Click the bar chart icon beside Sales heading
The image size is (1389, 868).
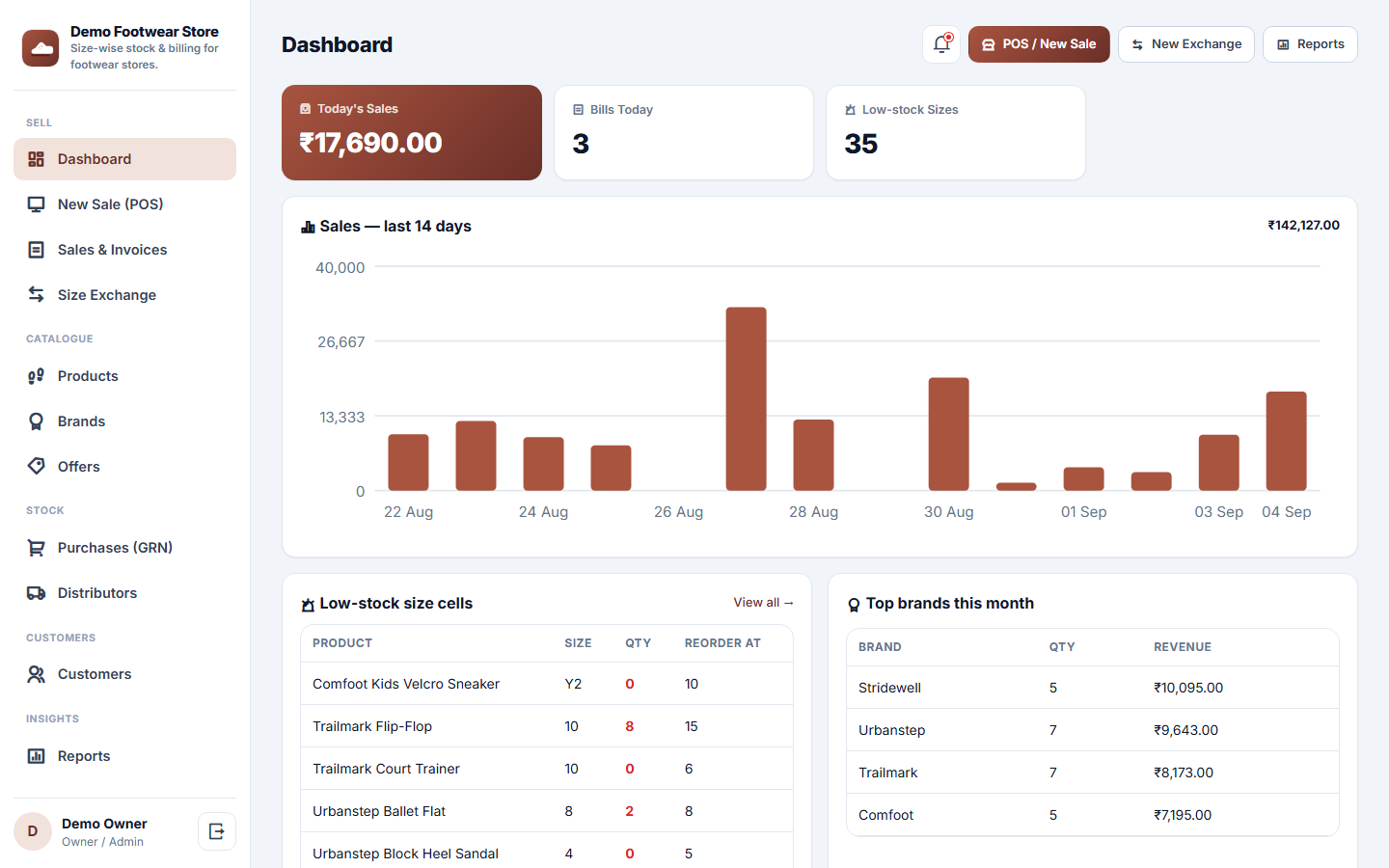[309, 227]
